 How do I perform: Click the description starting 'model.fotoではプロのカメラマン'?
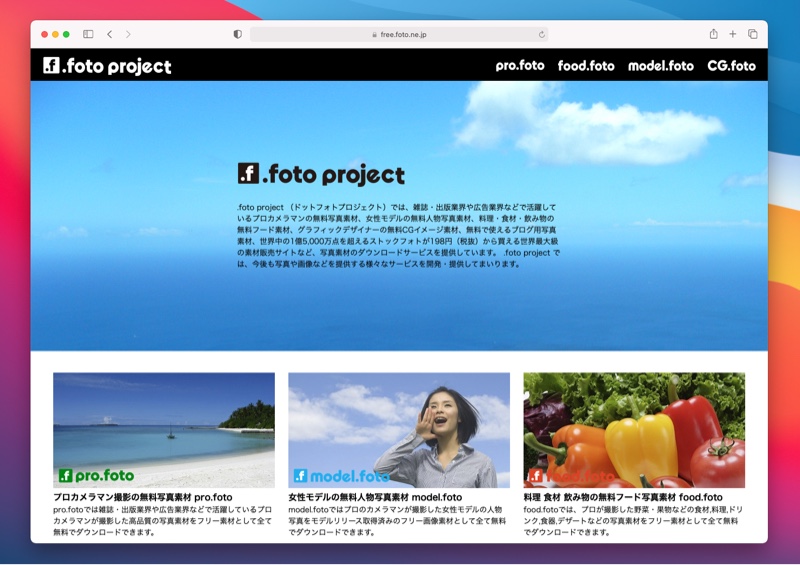[397, 521]
